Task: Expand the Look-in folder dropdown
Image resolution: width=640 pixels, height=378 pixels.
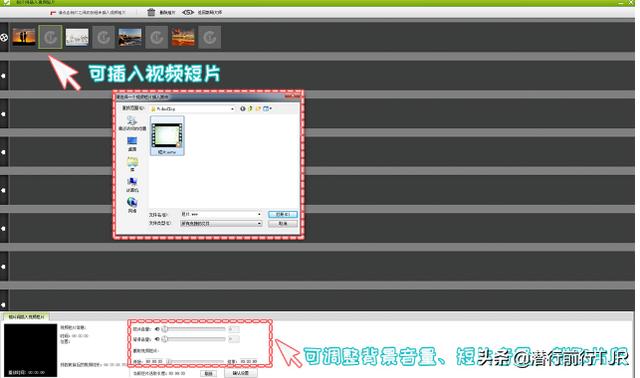Action: click(x=233, y=109)
